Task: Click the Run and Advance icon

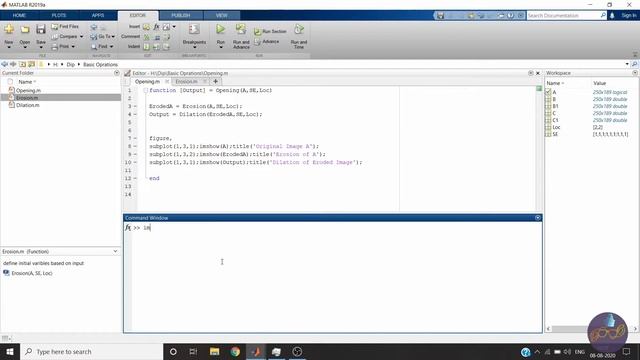Action: pyautogui.click(x=241, y=29)
